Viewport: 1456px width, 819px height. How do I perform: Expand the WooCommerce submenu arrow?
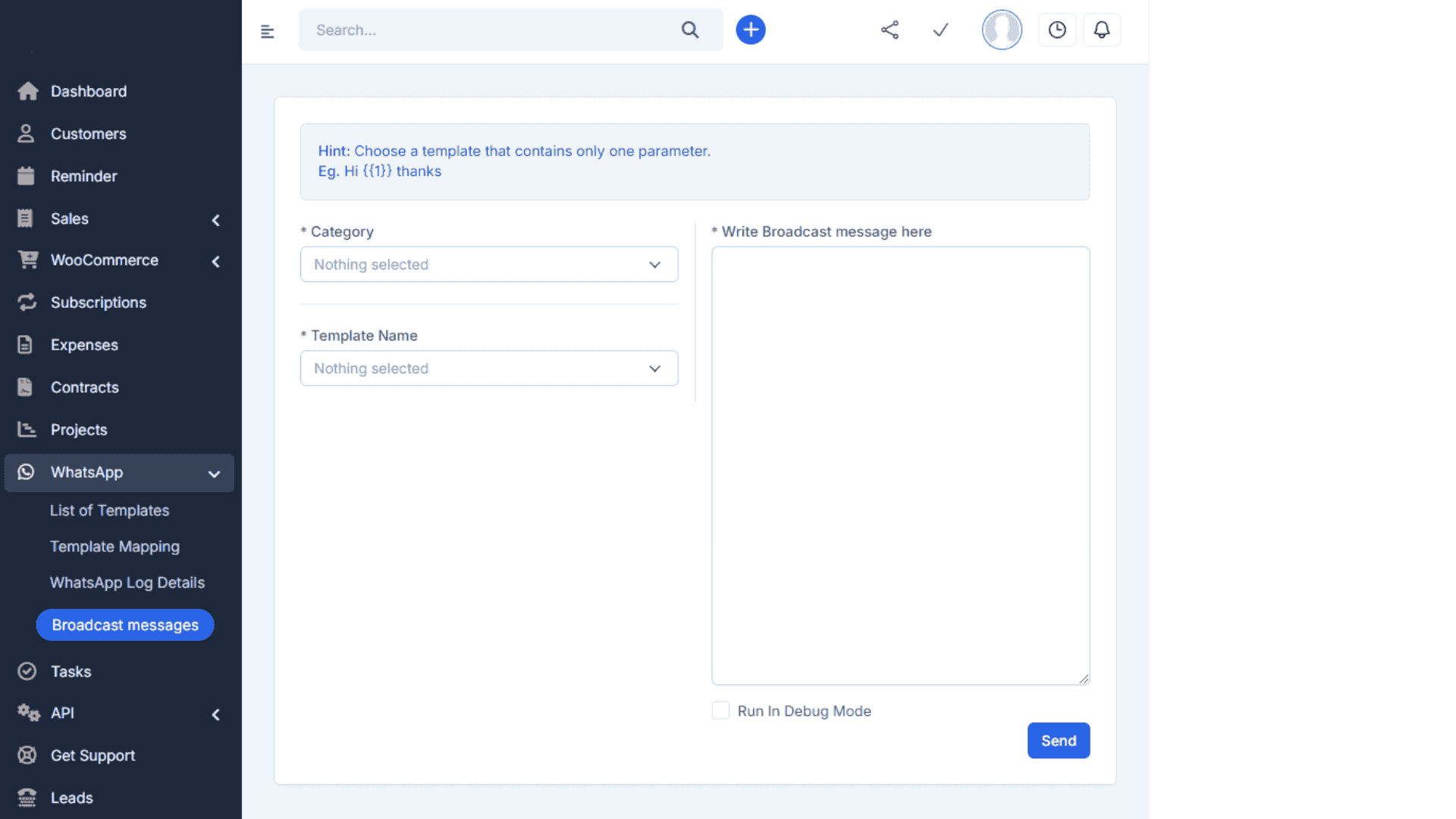216,262
